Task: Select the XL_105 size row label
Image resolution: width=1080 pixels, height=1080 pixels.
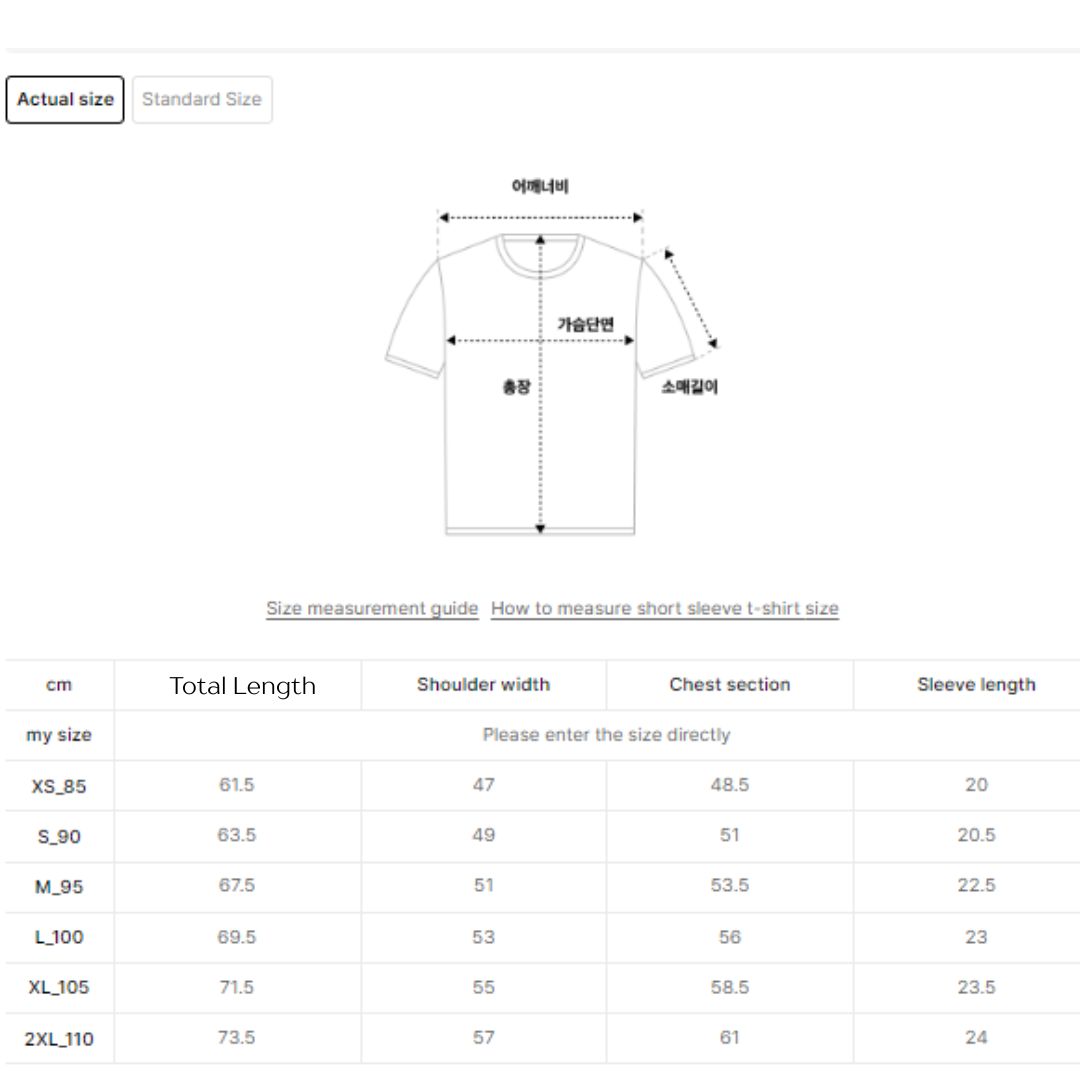Action: coord(59,987)
